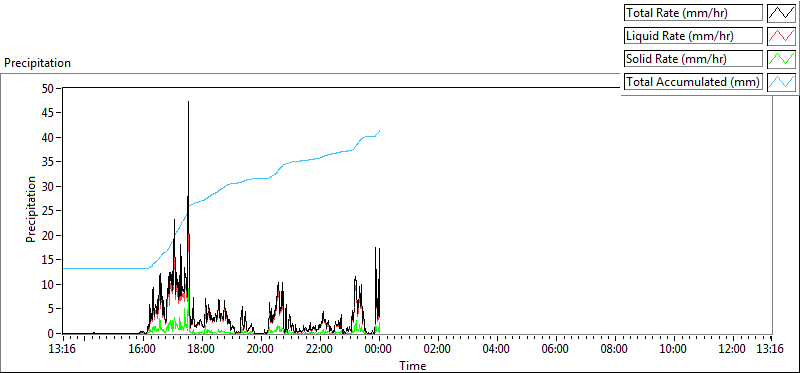This screenshot has height=373, width=800.
Task: Click the 25 value on the y-axis
Action: pos(48,211)
